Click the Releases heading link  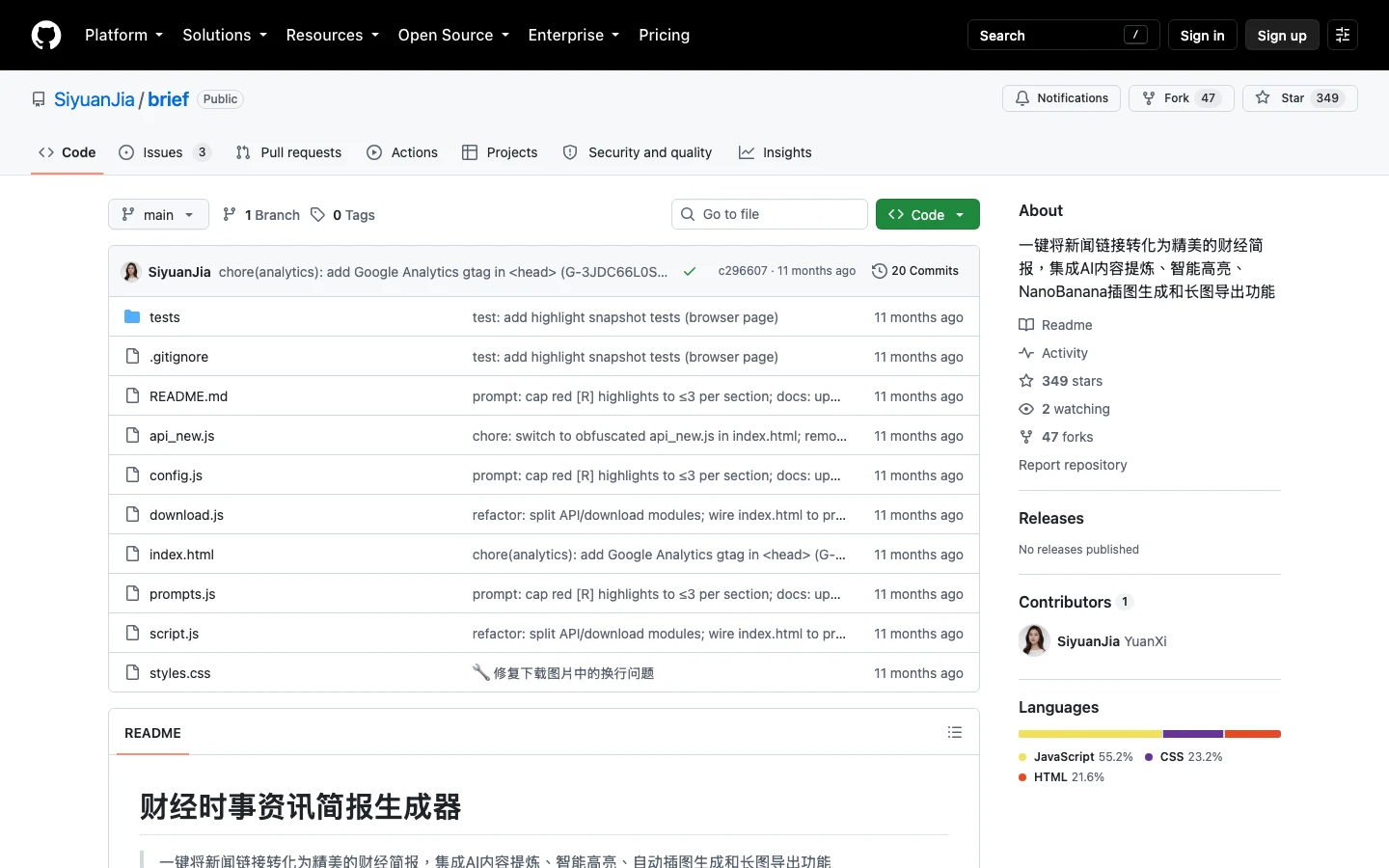pos(1051,518)
